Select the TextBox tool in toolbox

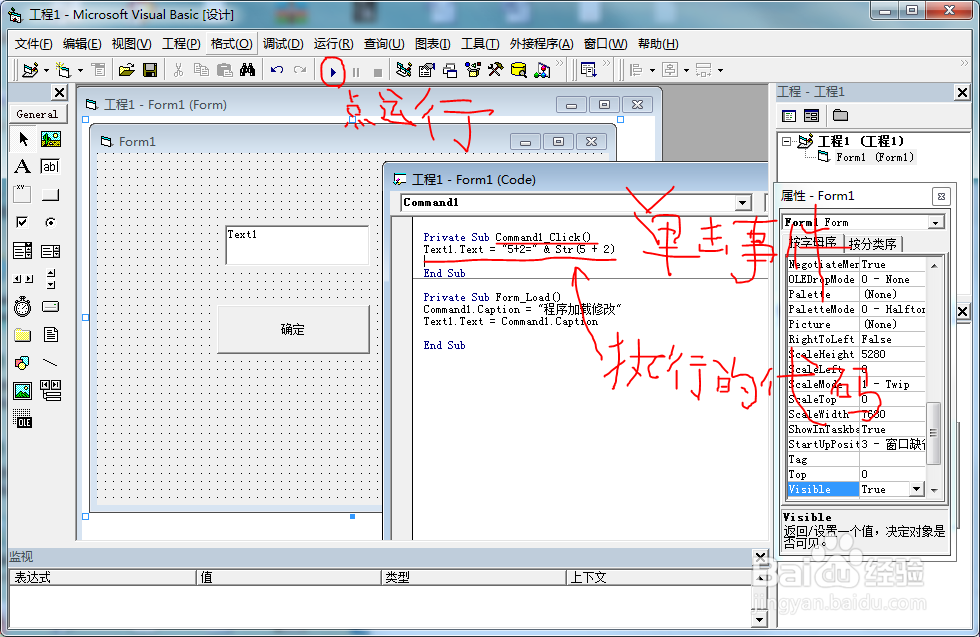click(x=51, y=166)
